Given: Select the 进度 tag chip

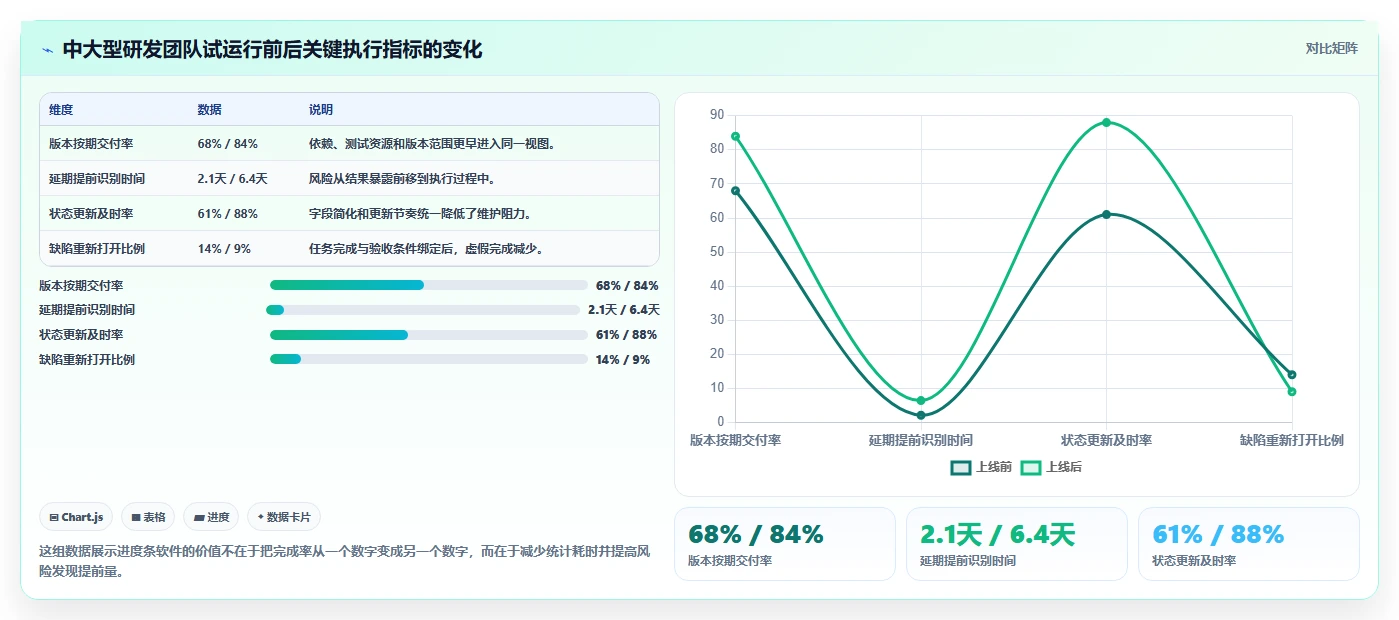Looking at the screenshot, I should point(211,517).
